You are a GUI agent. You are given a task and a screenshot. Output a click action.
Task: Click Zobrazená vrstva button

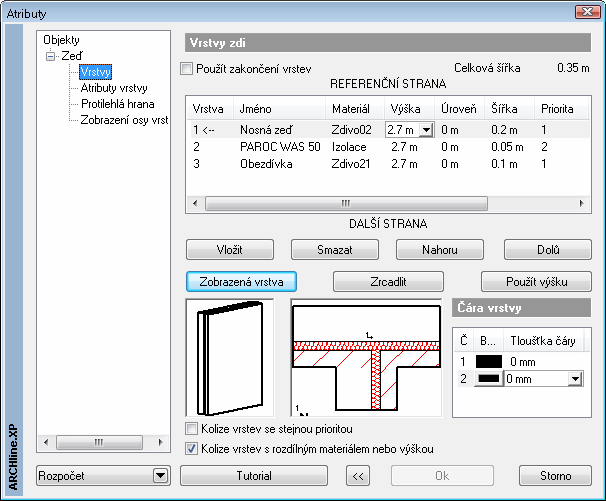click(242, 282)
